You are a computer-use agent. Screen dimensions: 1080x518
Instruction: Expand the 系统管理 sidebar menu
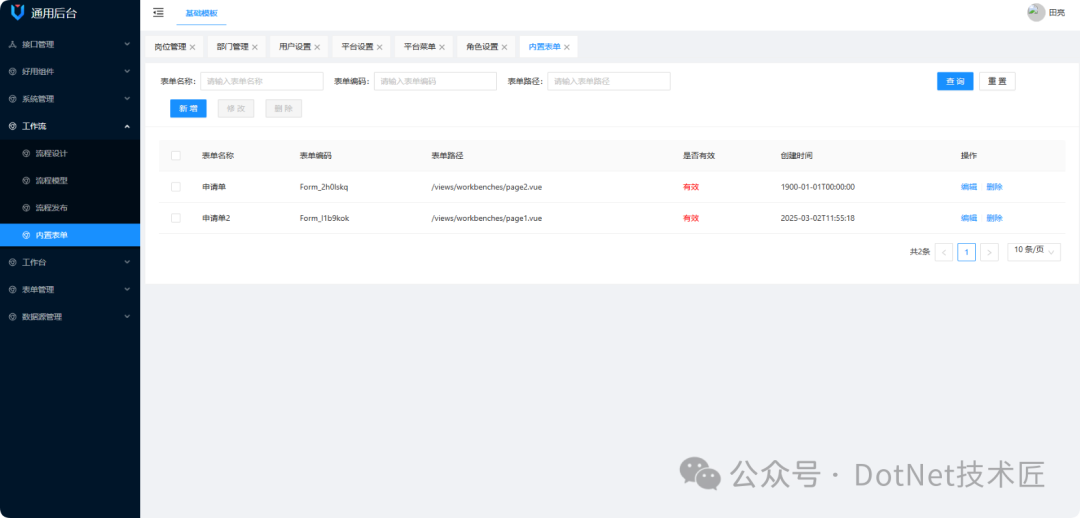tap(69, 99)
